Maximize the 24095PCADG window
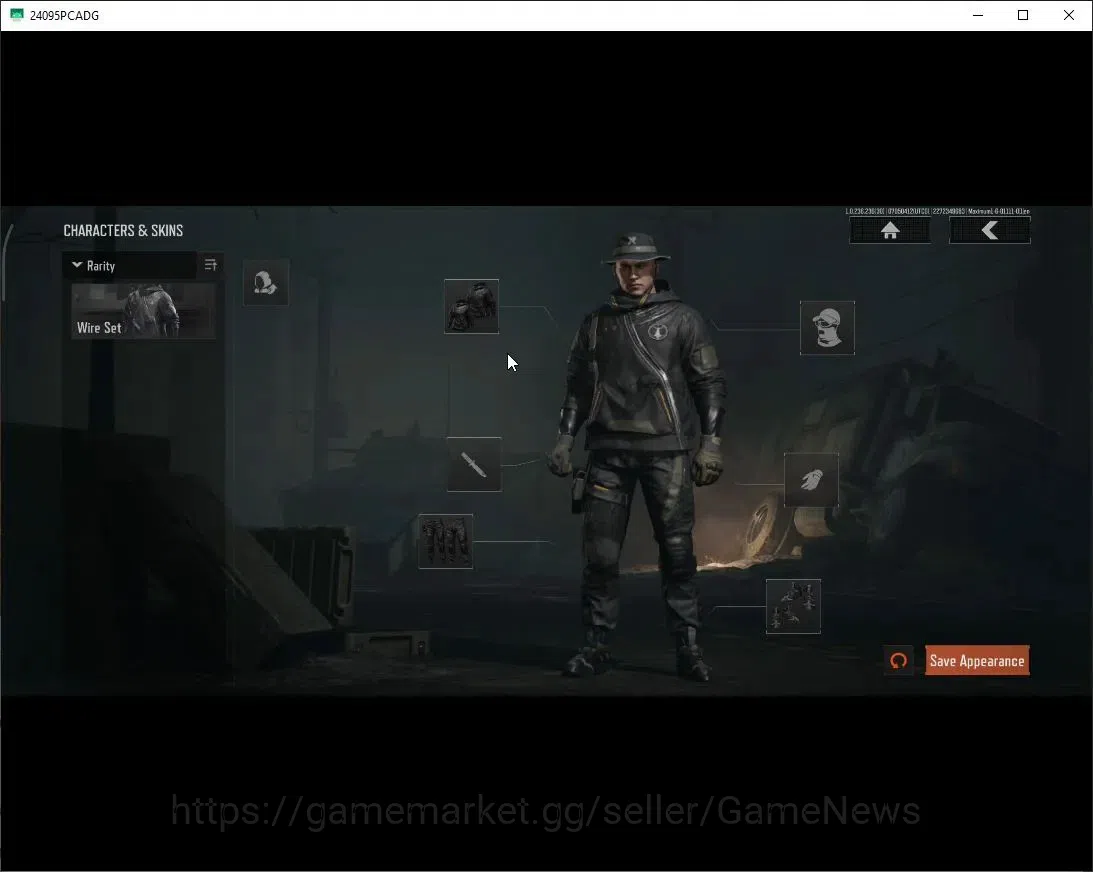Screen dimensions: 1093x872 [1023, 15]
